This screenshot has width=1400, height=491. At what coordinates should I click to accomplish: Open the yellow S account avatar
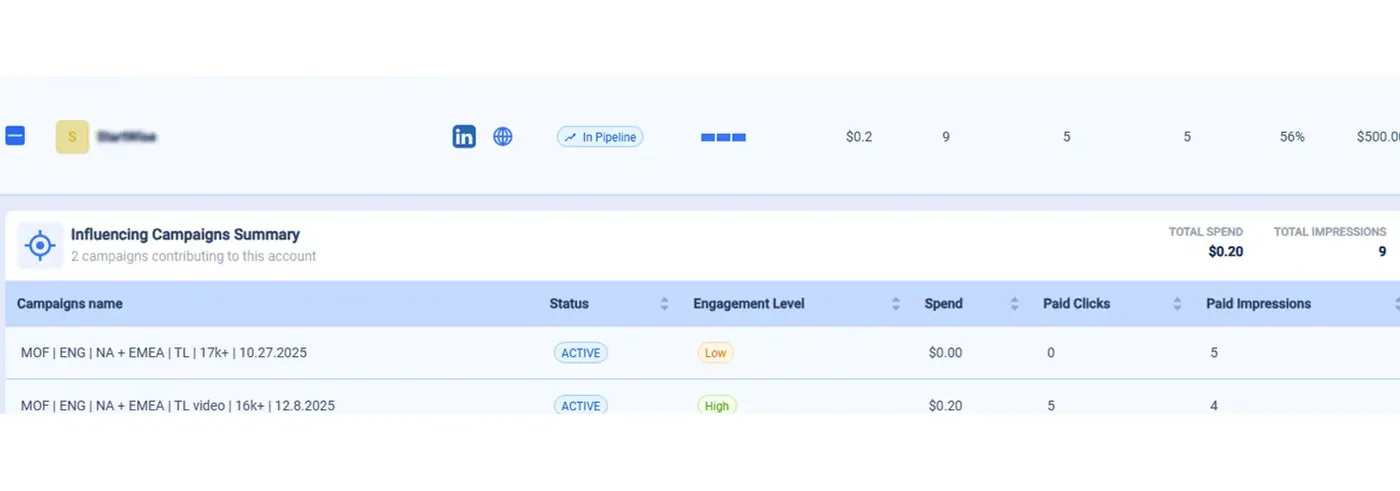click(x=72, y=137)
